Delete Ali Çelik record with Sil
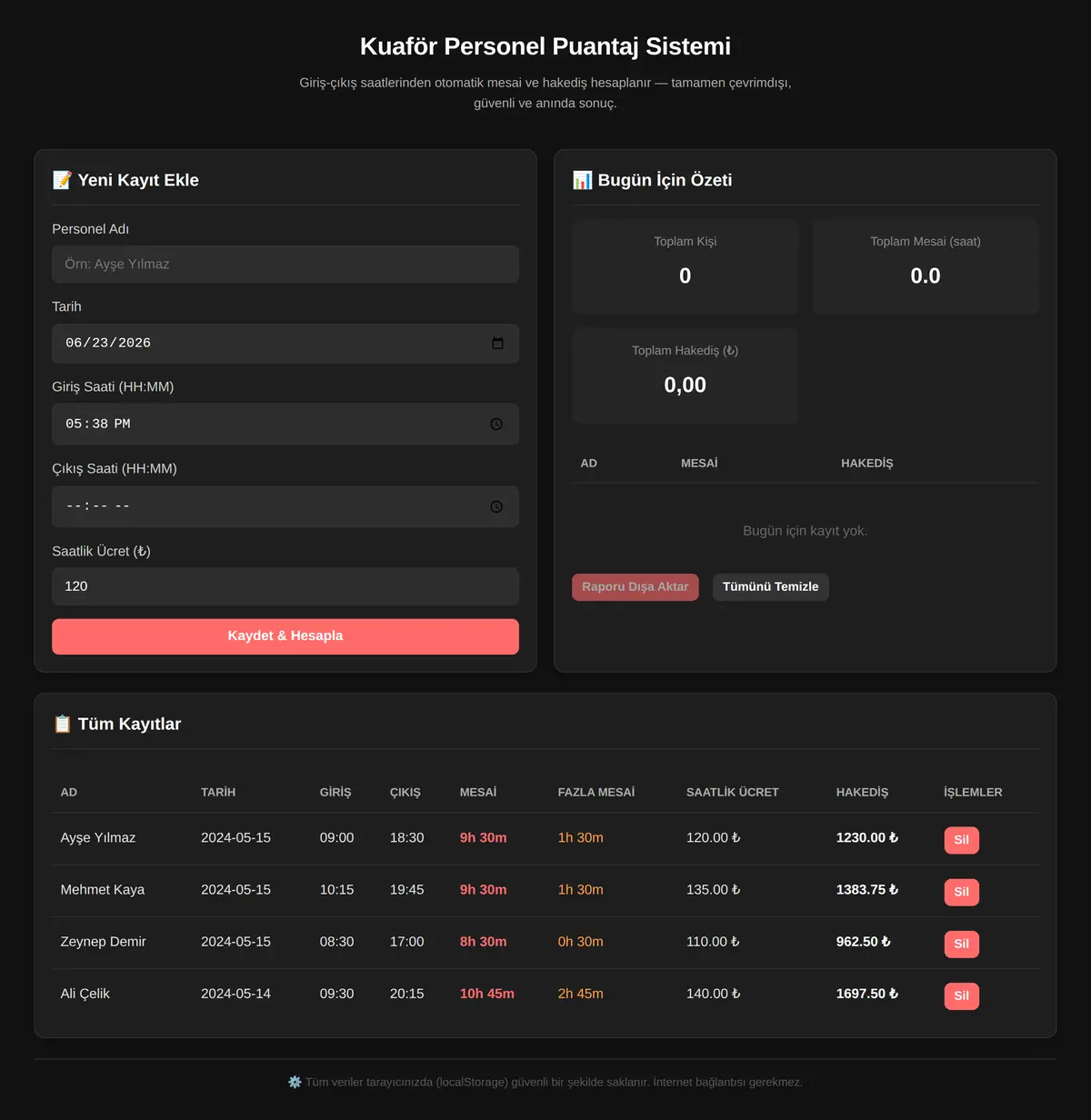 tap(962, 995)
